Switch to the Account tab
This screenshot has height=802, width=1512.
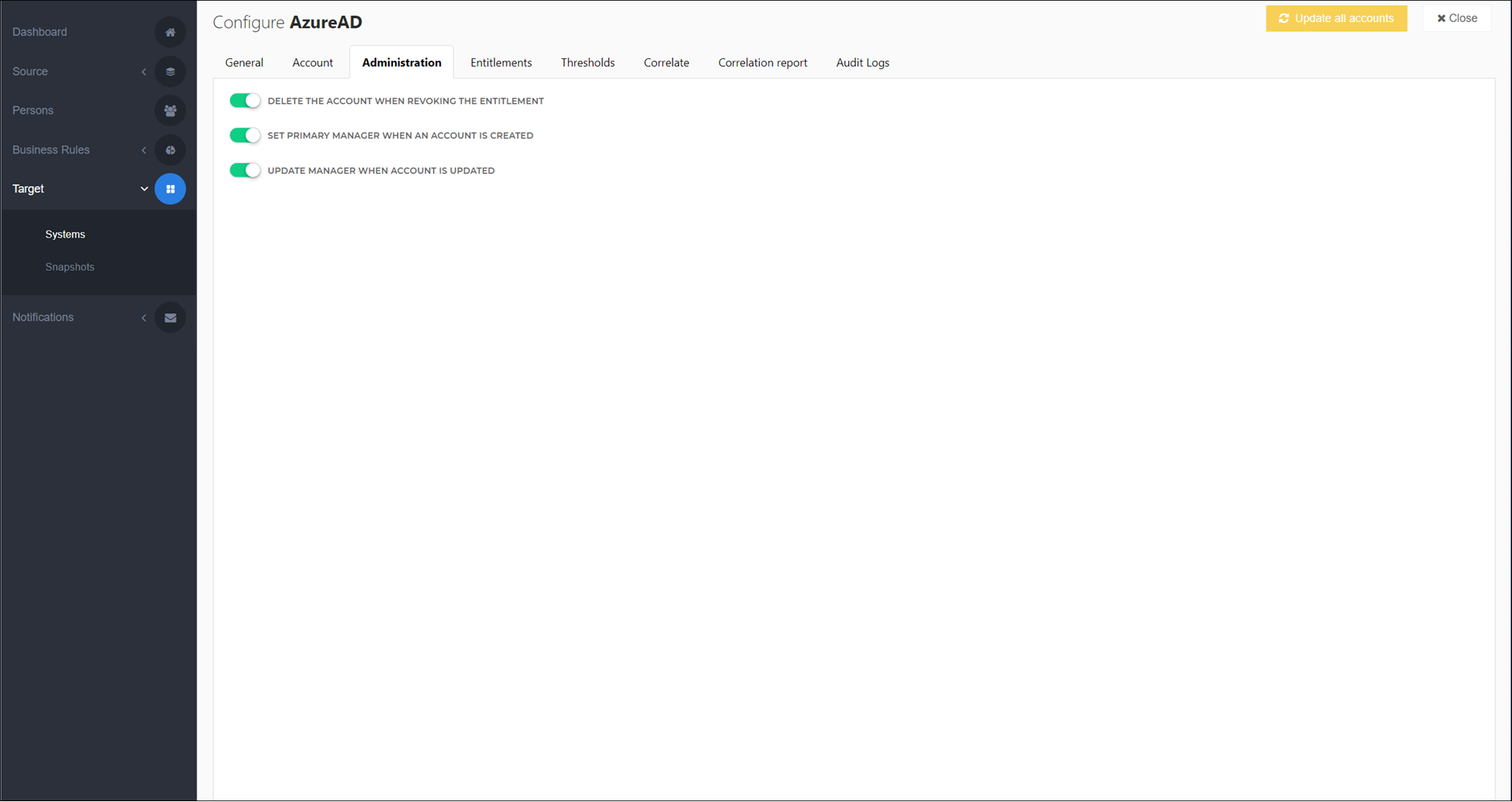point(313,63)
